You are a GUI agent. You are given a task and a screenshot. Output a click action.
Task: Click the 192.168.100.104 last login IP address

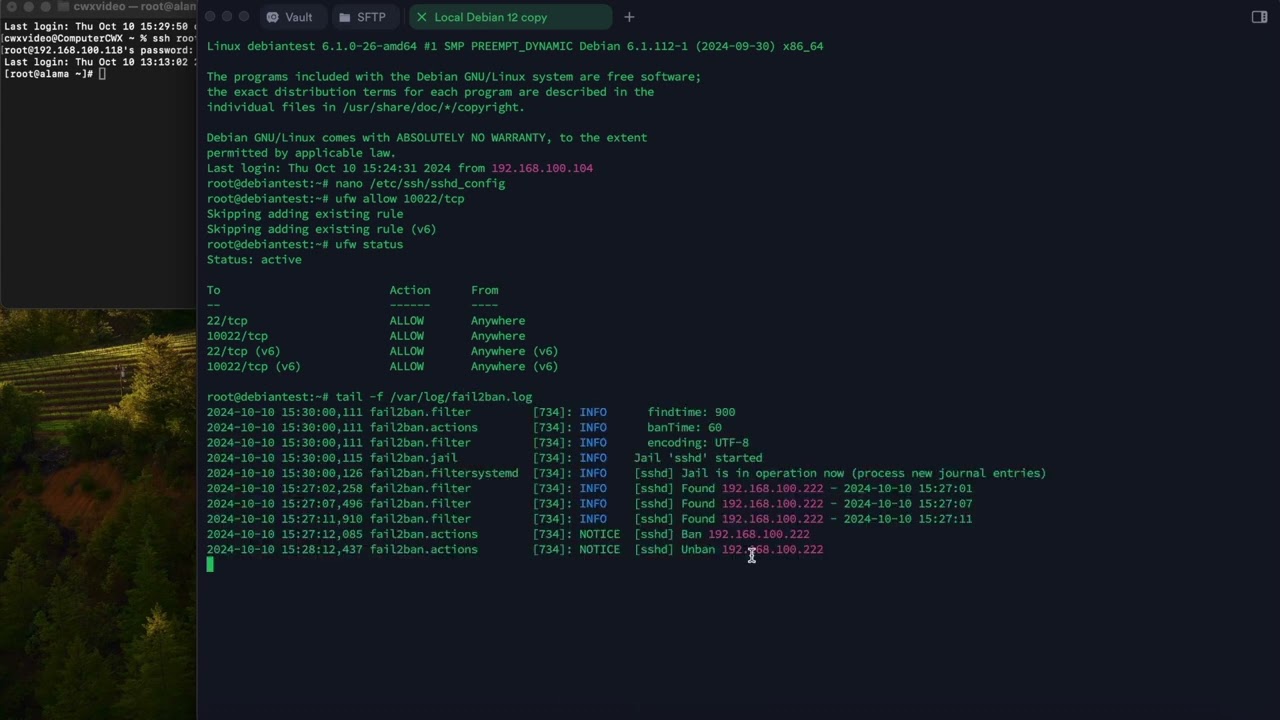tap(541, 168)
